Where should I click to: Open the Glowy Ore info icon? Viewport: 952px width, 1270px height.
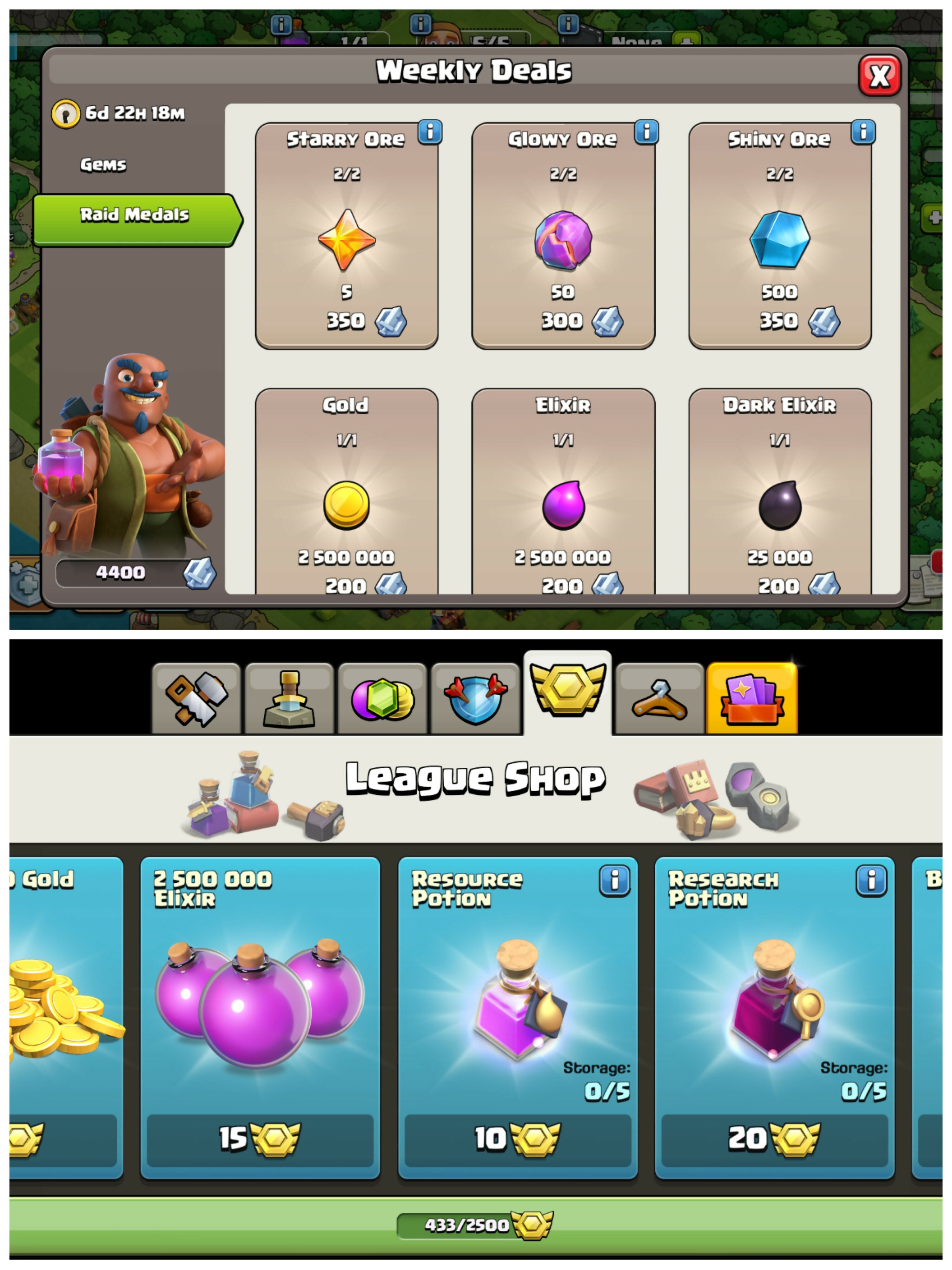click(646, 132)
